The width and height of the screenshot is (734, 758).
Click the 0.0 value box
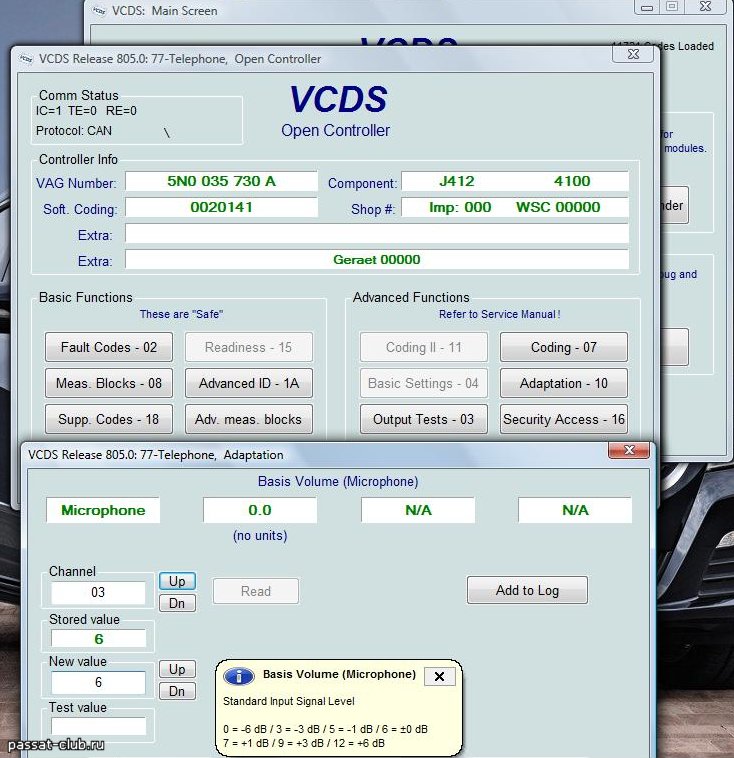(x=260, y=510)
